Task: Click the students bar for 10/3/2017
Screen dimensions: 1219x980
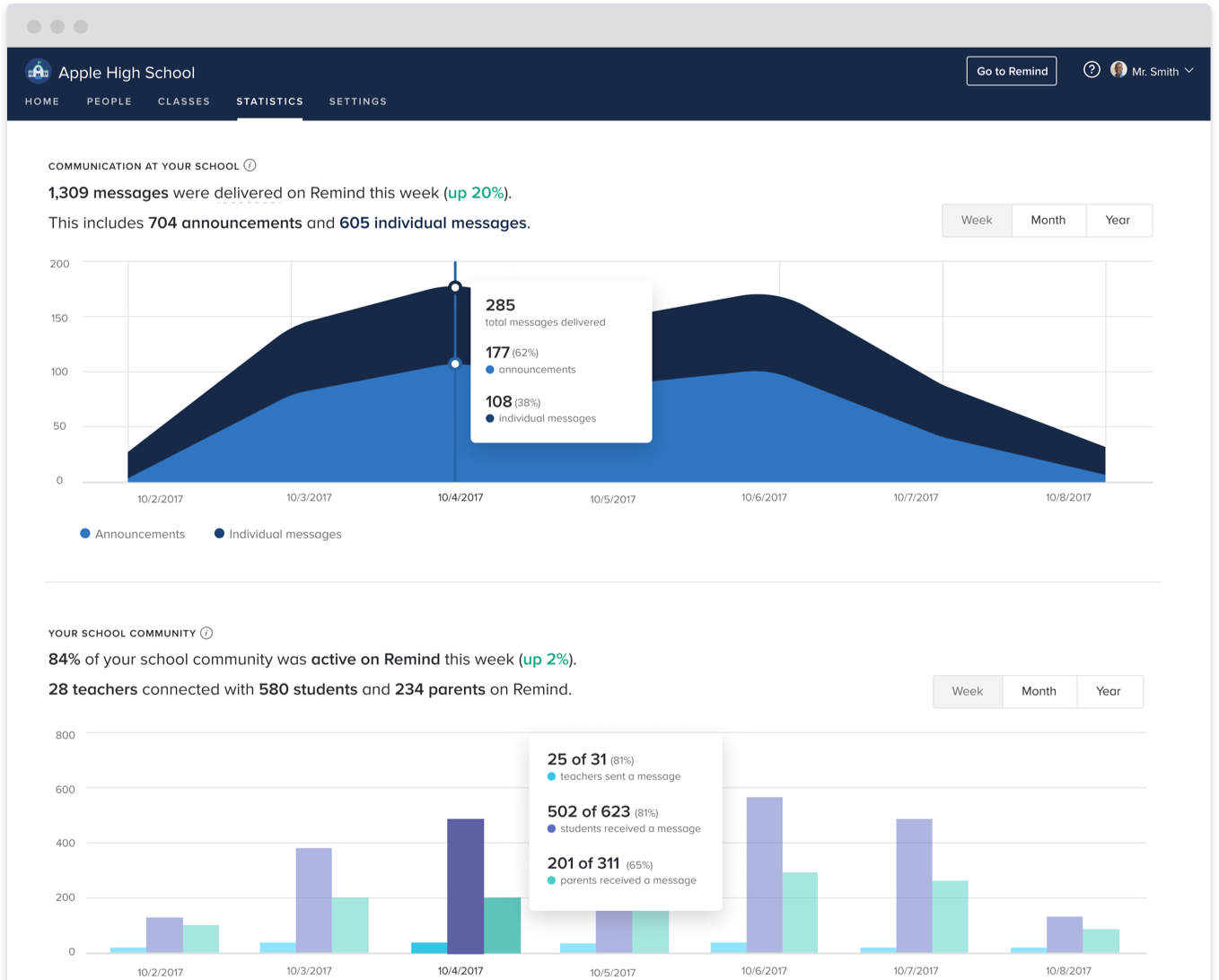Action: coord(313,900)
